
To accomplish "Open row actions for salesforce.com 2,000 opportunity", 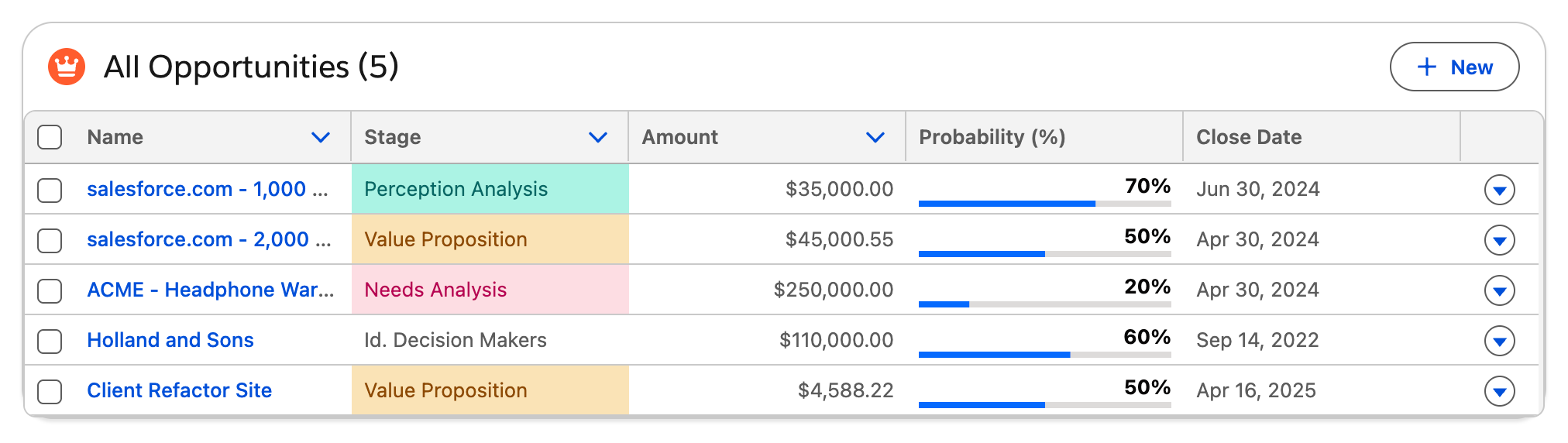I will coord(1499,240).
